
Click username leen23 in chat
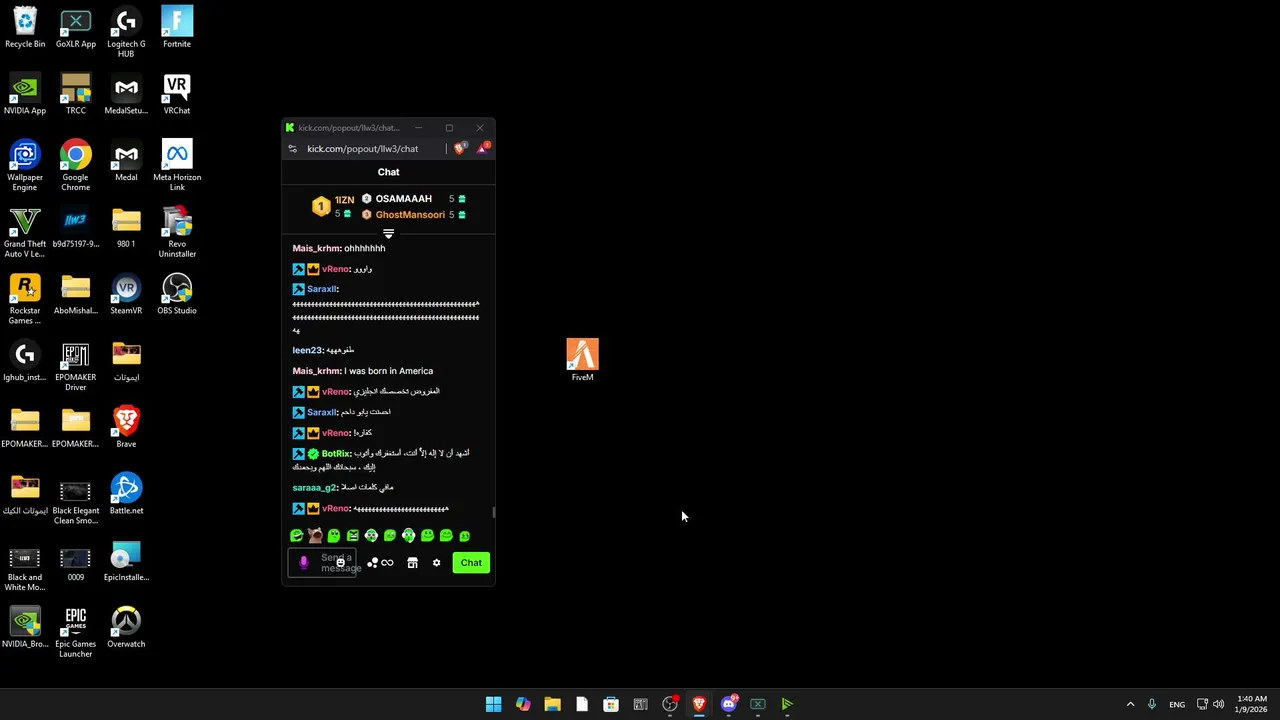coord(307,351)
